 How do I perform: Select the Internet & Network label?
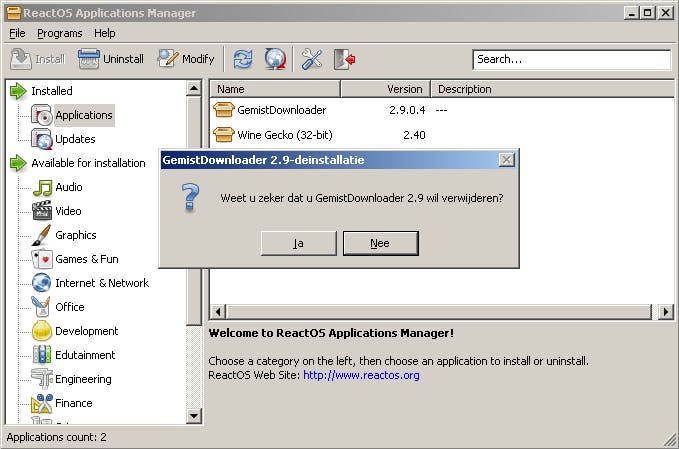[102, 283]
